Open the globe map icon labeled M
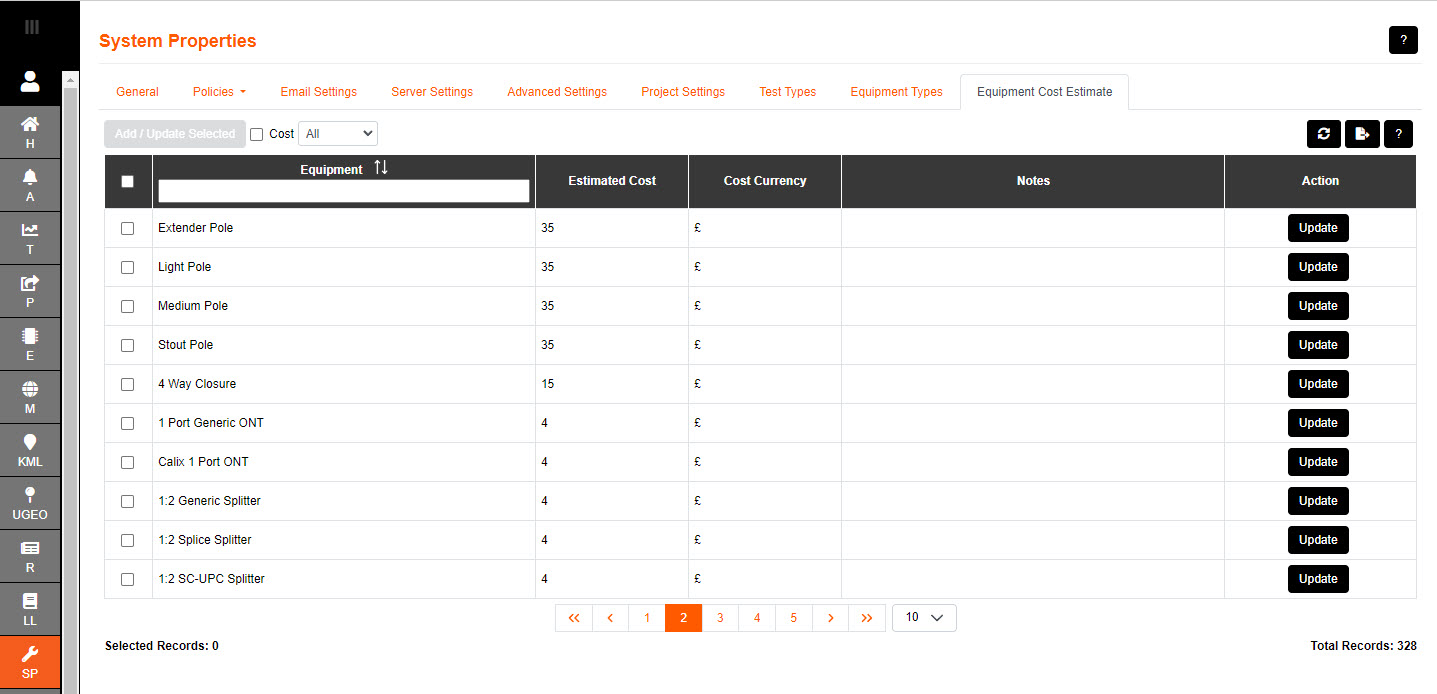The width and height of the screenshot is (1437, 694). [x=30, y=397]
